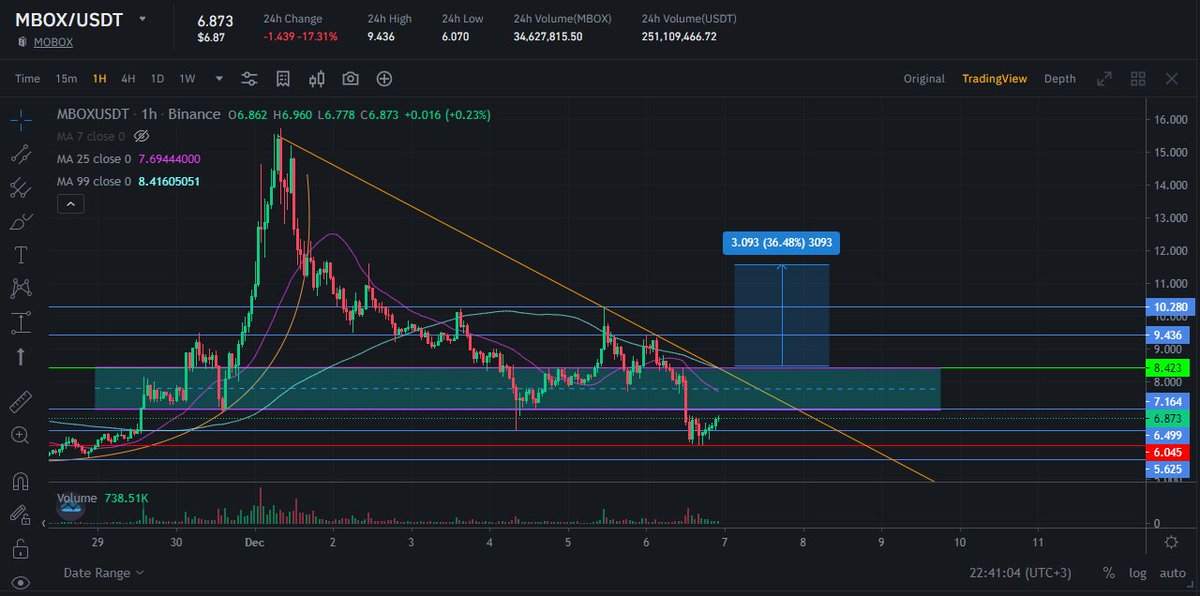Click the plus circle add icon
The width and height of the screenshot is (1200, 596).
(x=384, y=78)
